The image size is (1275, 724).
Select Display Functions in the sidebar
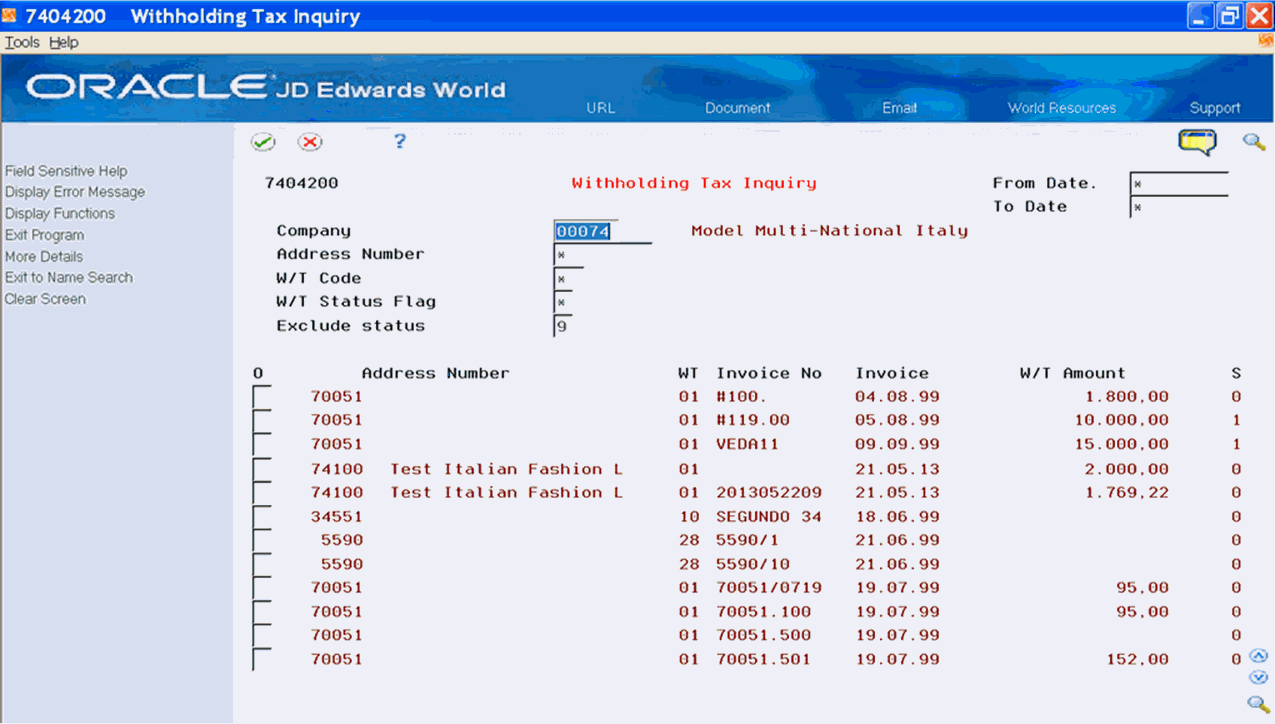[x=60, y=213]
